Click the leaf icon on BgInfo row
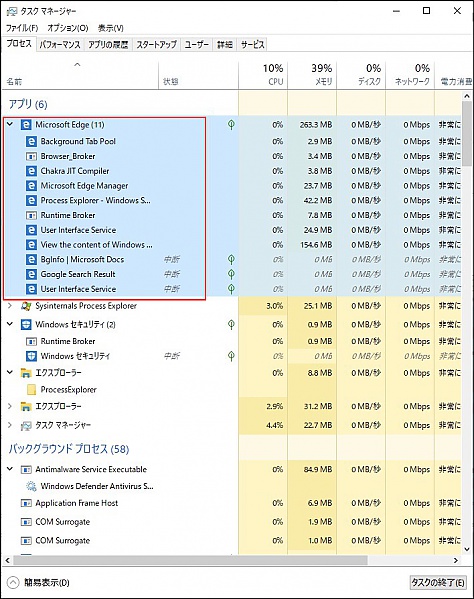The height and width of the screenshot is (599, 474). click(231, 259)
